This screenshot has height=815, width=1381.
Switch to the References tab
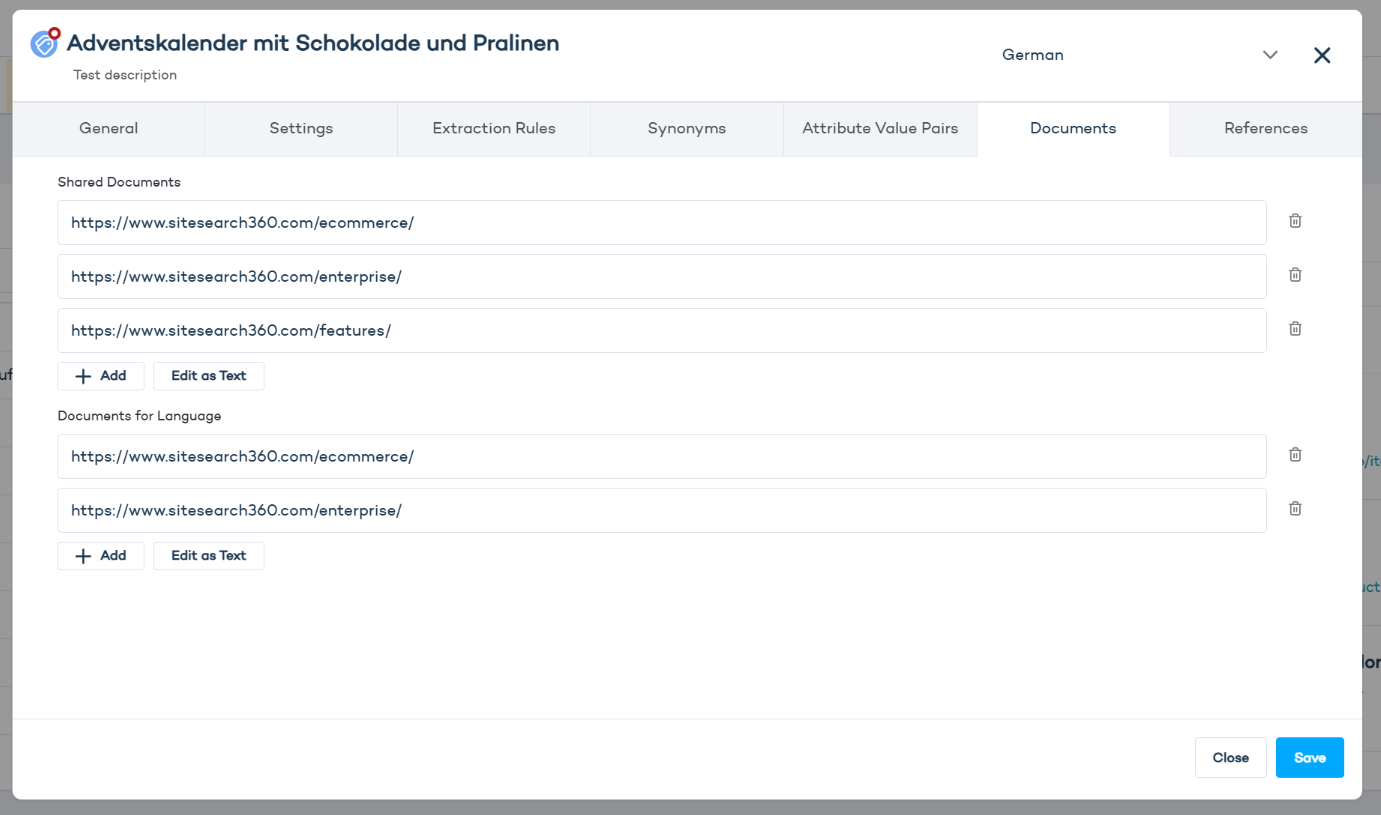tap(1266, 128)
